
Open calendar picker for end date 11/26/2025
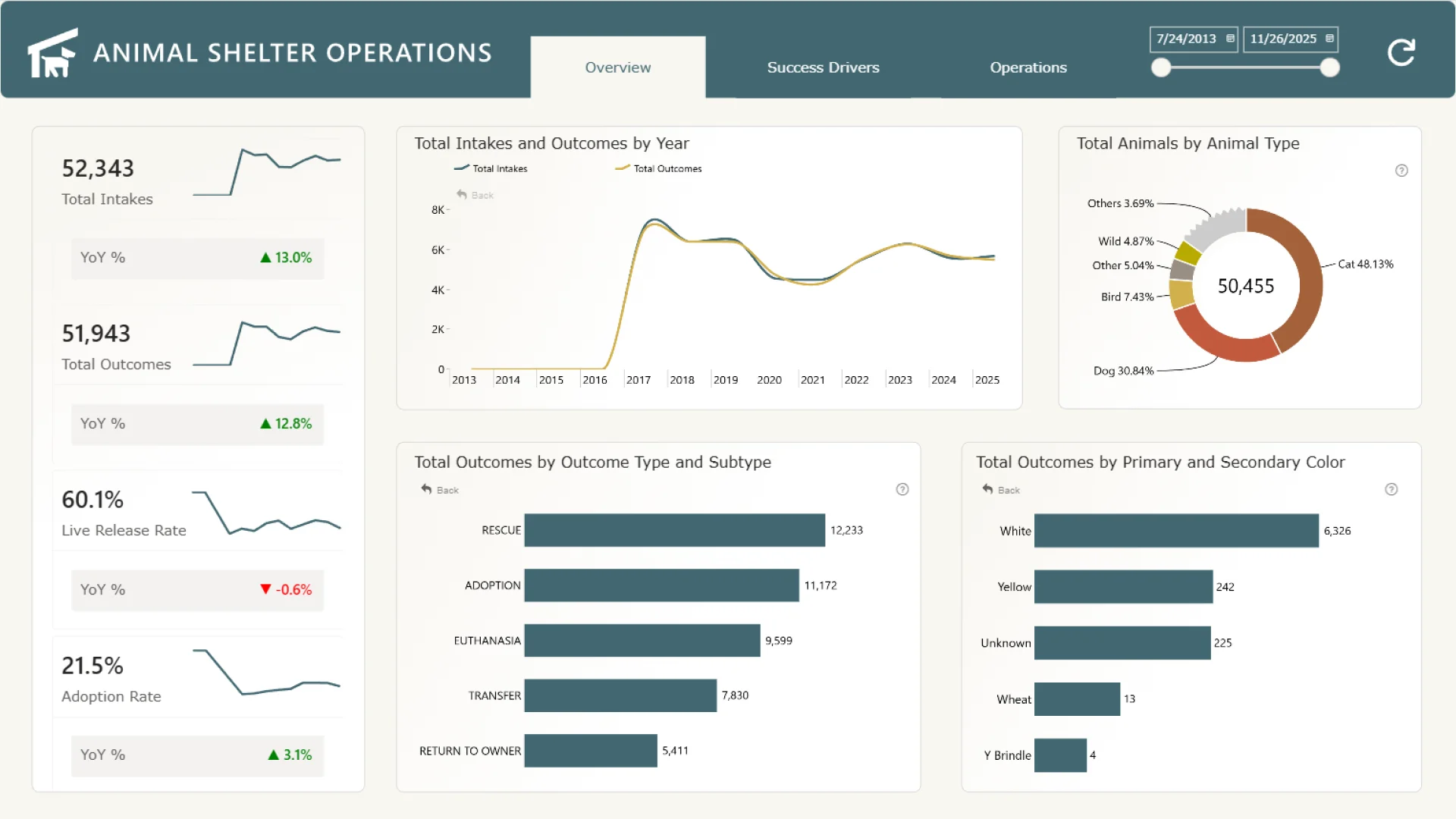(x=1329, y=39)
